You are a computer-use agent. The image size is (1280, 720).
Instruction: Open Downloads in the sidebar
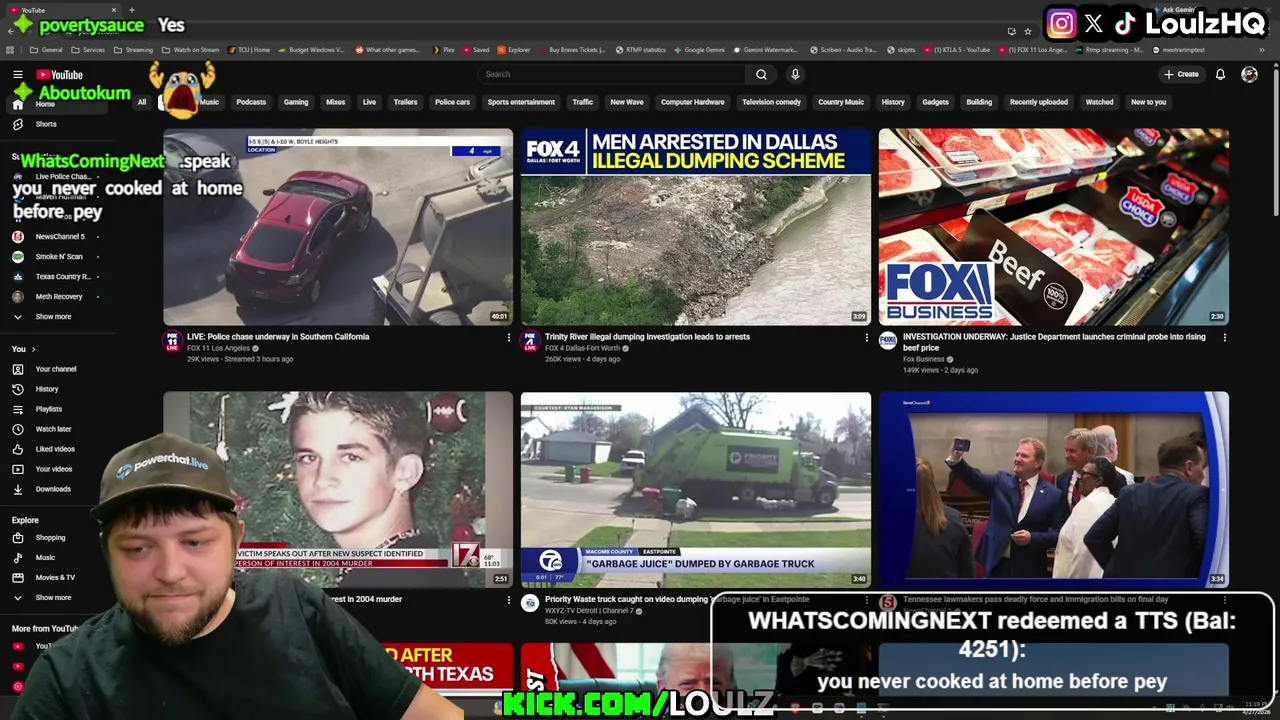pyautogui.click(x=53, y=489)
